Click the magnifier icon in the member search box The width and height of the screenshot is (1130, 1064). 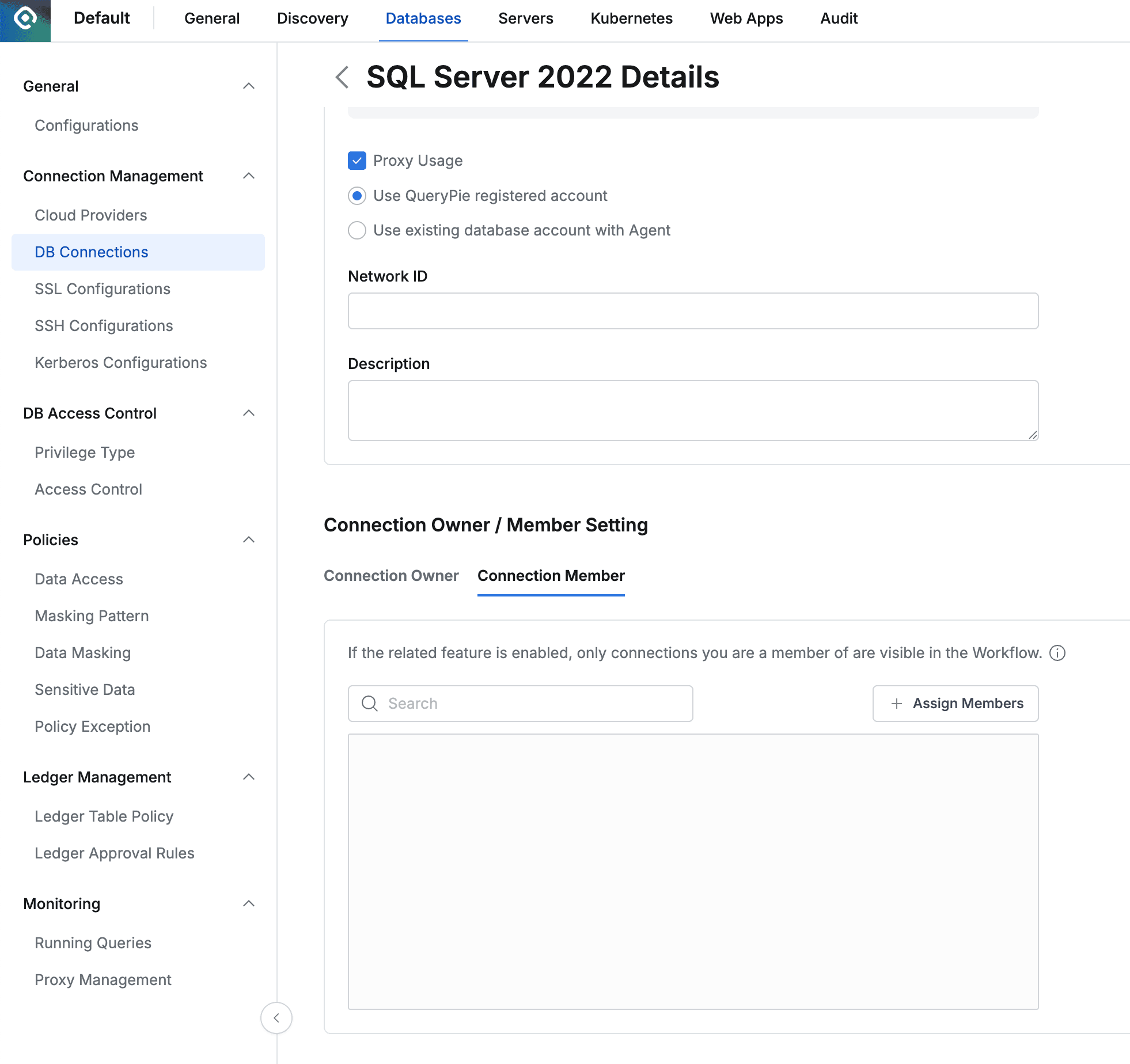(x=369, y=703)
